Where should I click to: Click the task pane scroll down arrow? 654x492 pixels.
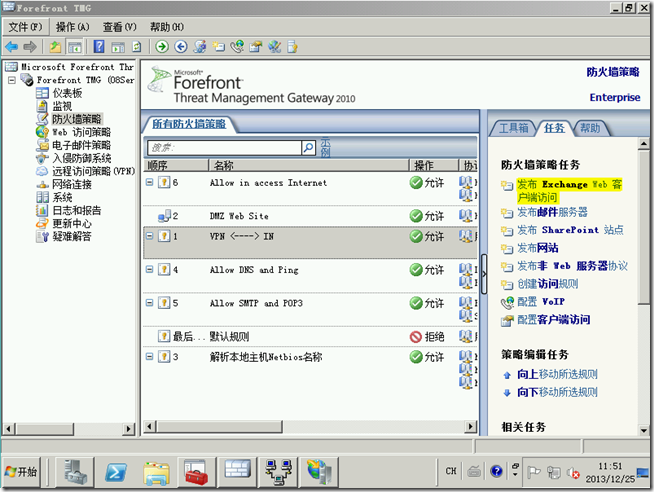click(644, 430)
